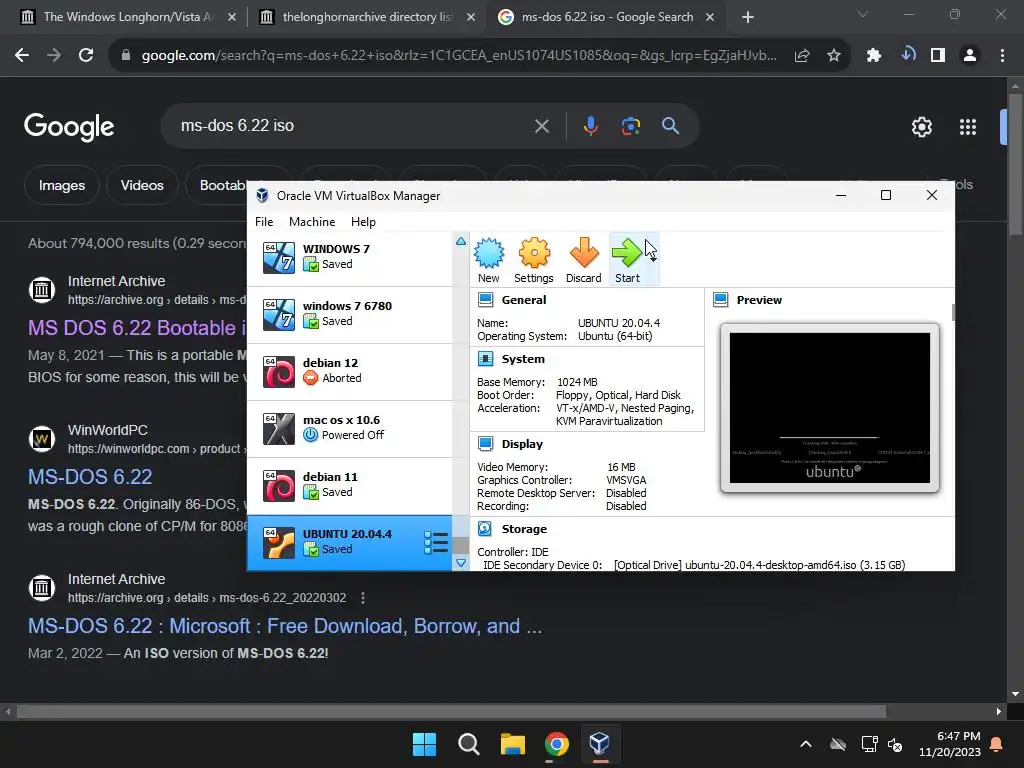This screenshot has width=1024, height=768.
Task: Click the Preview panel header icon
Action: (720, 300)
